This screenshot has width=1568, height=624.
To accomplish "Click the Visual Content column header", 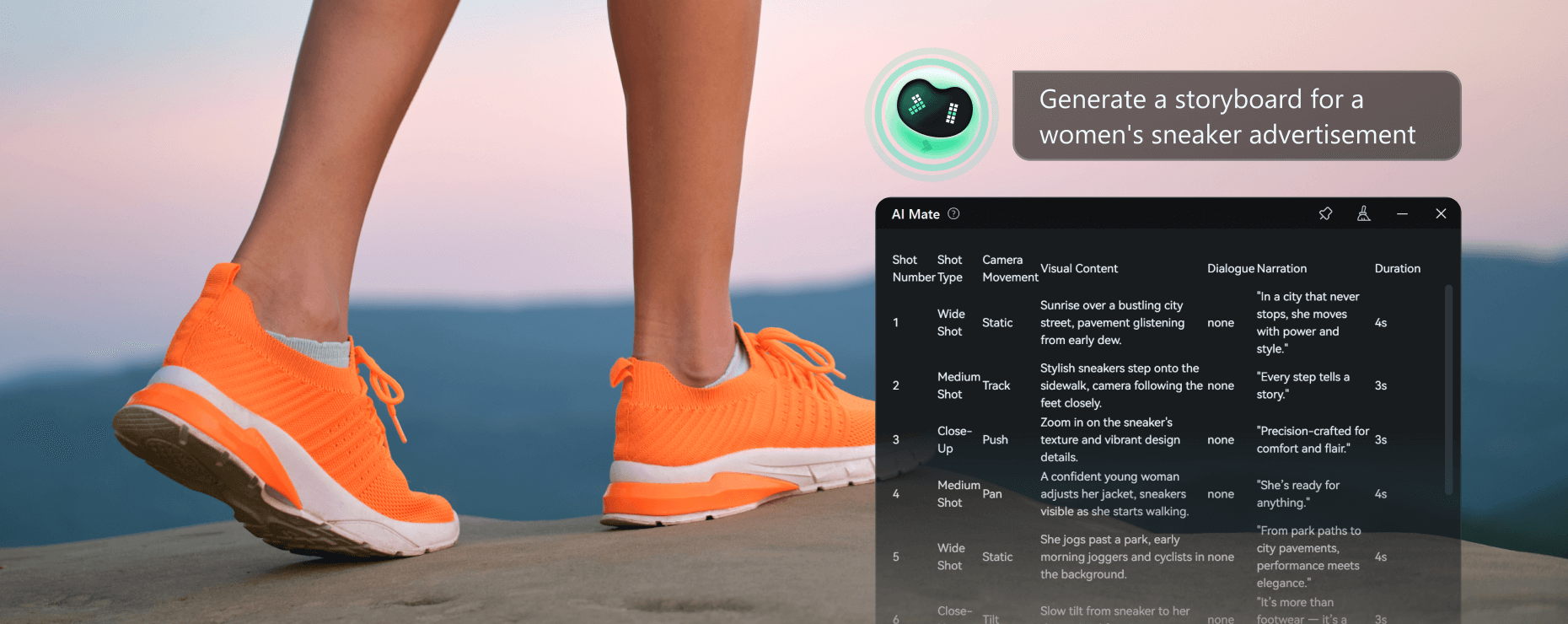I will point(1079,268).
